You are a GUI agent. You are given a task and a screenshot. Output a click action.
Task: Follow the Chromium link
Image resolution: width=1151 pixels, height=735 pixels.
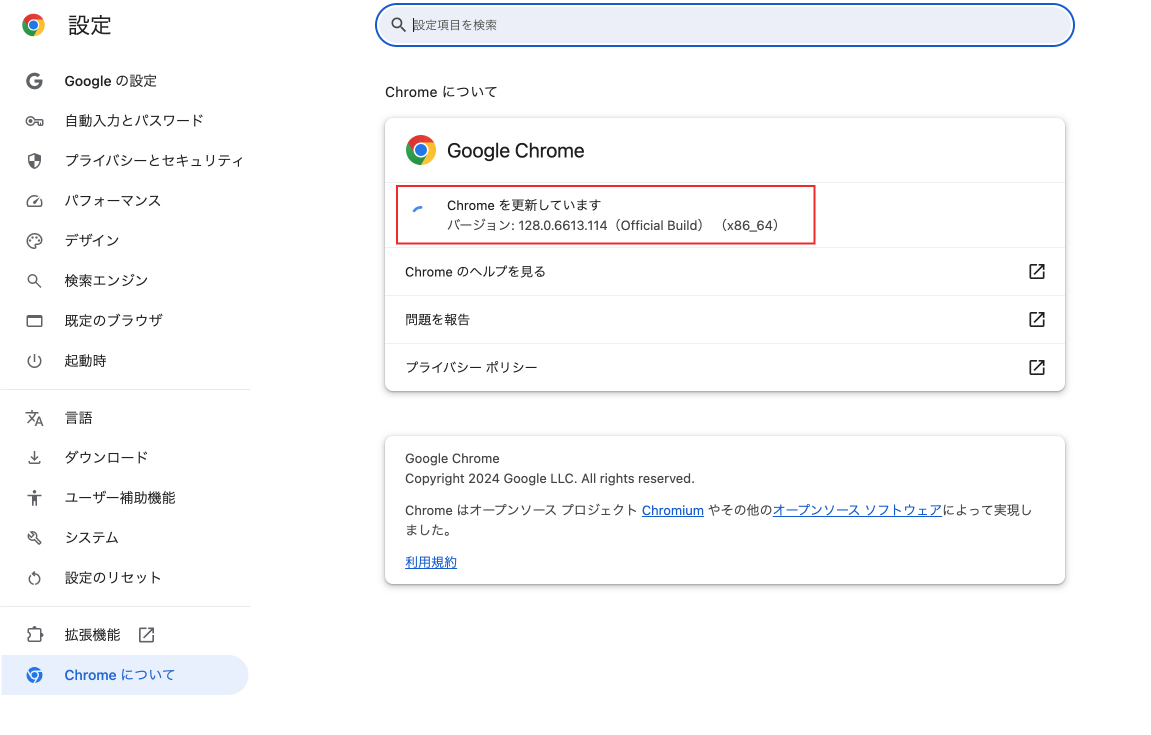coord(672,510)
